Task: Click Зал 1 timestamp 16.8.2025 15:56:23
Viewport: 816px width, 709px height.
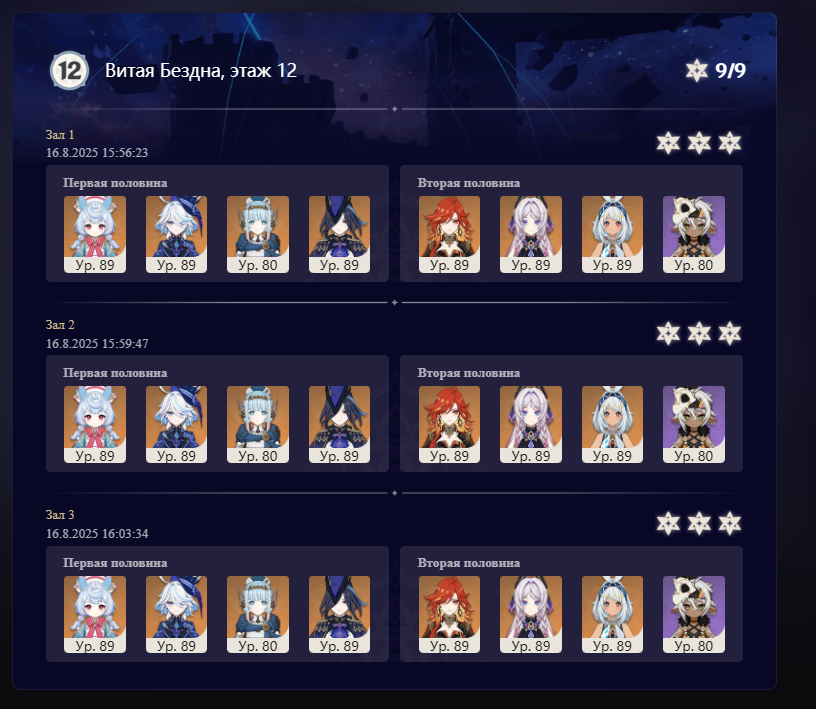Action: (x=97, y=153)
